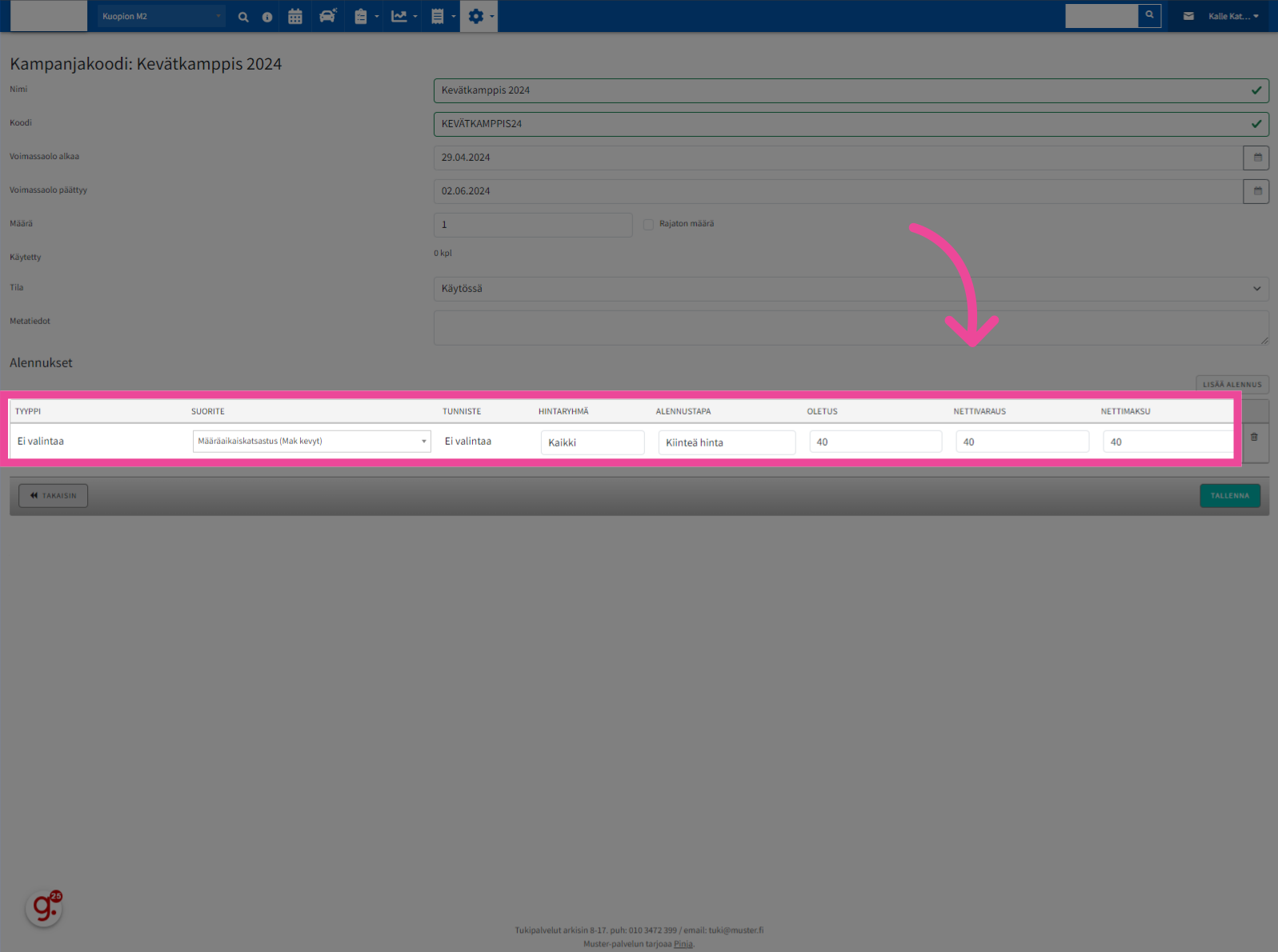Open the Kalle Kat... user menu
The width and height of the screenshot is (1278, 952).
point(1233,17)
